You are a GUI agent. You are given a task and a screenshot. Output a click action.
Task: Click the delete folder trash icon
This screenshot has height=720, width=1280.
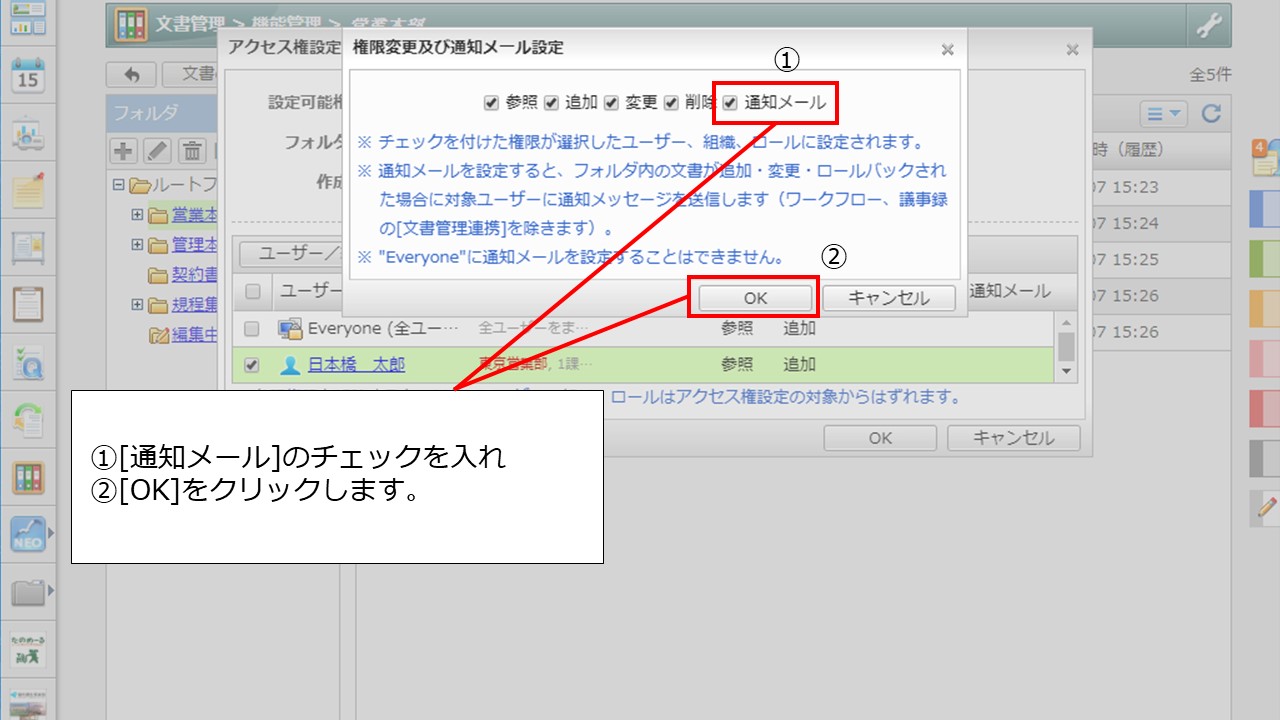click(x=192, y=151)
